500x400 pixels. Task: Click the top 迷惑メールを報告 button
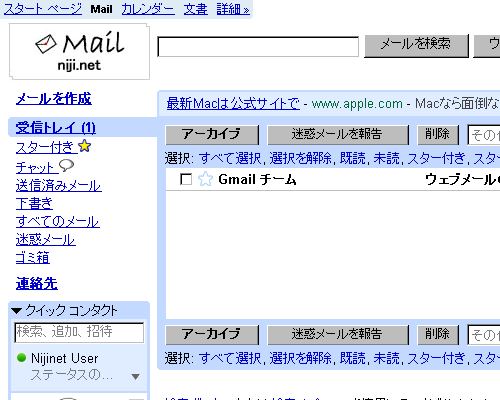(338, 135)
